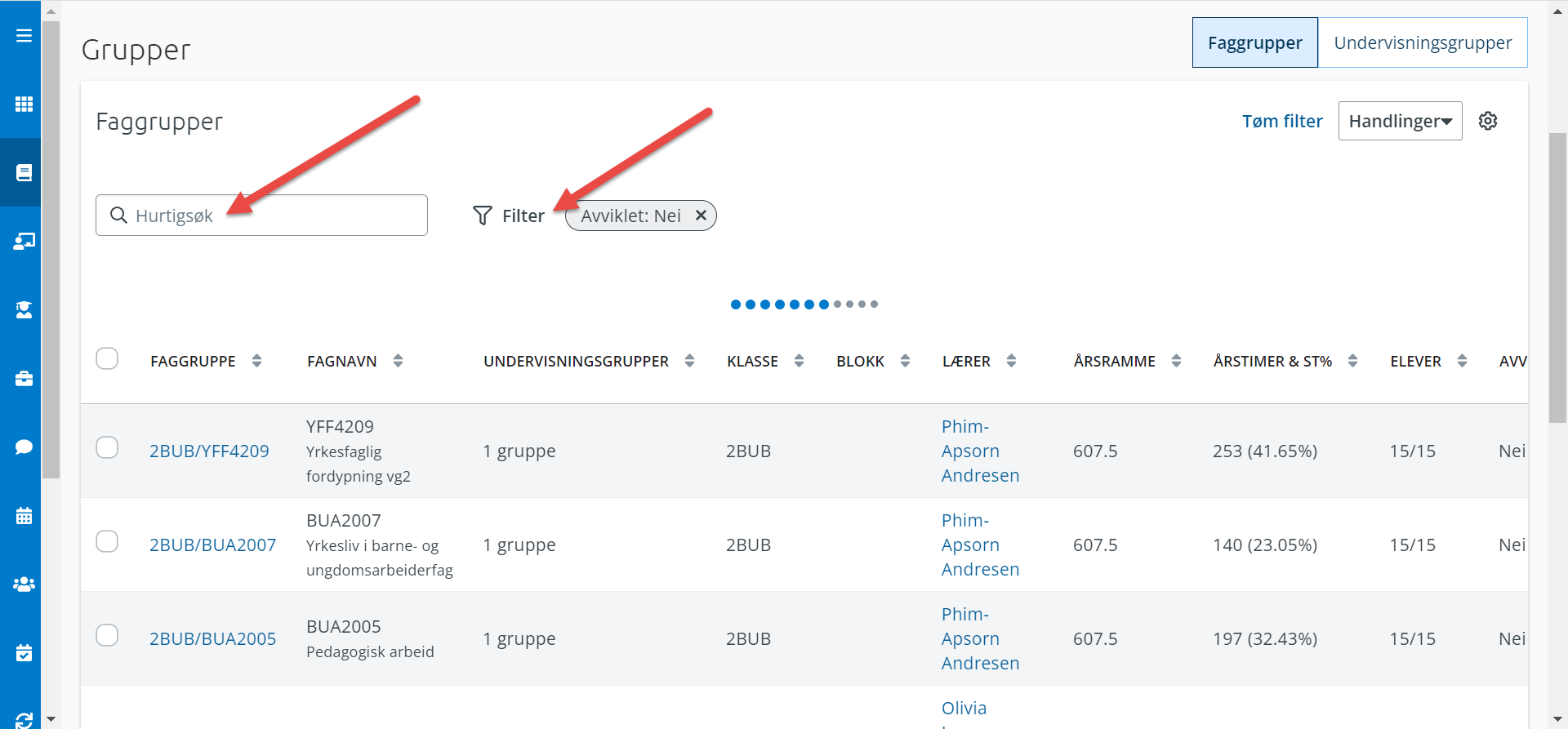The image size is (1568, 729).
Task: Sort by the KLASSE column arrows
Action: coord(799,361)
